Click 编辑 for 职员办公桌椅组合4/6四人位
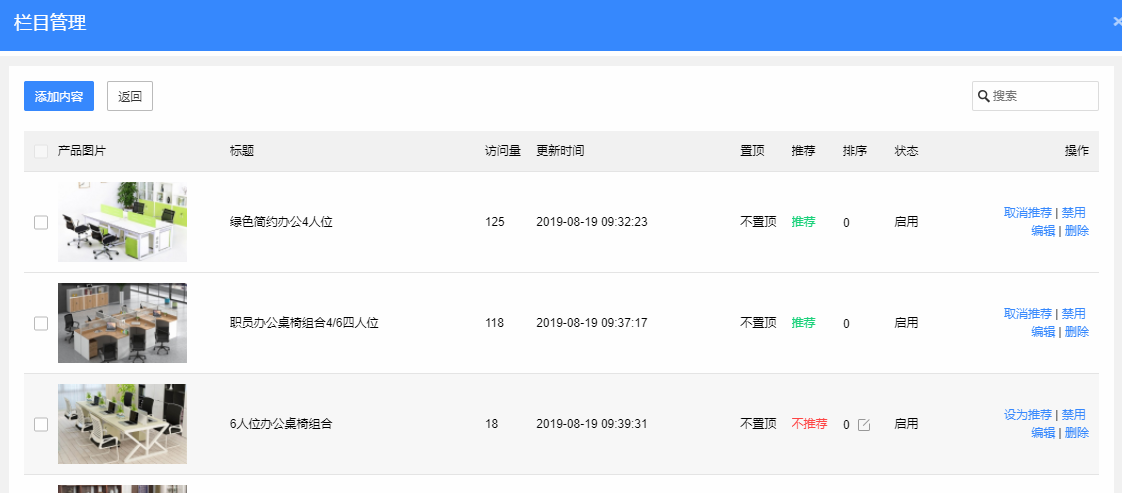The width and height of the screenshot is (1122, 493). (x=1043, y=331)
